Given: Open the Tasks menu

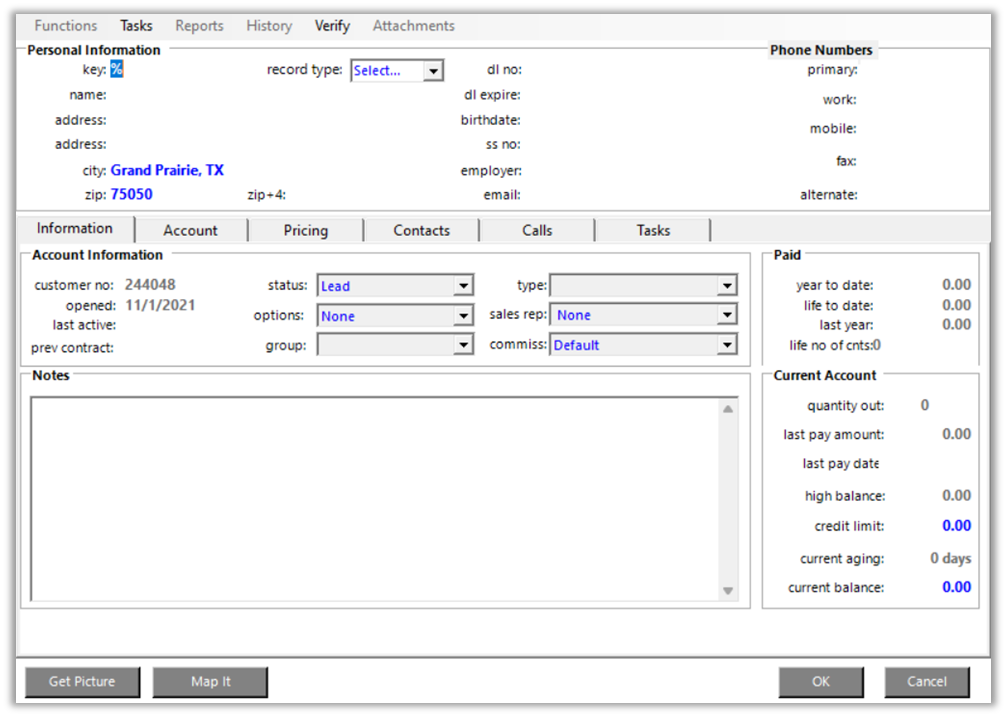Looking at the screenshot, I should tap(136, 26).
